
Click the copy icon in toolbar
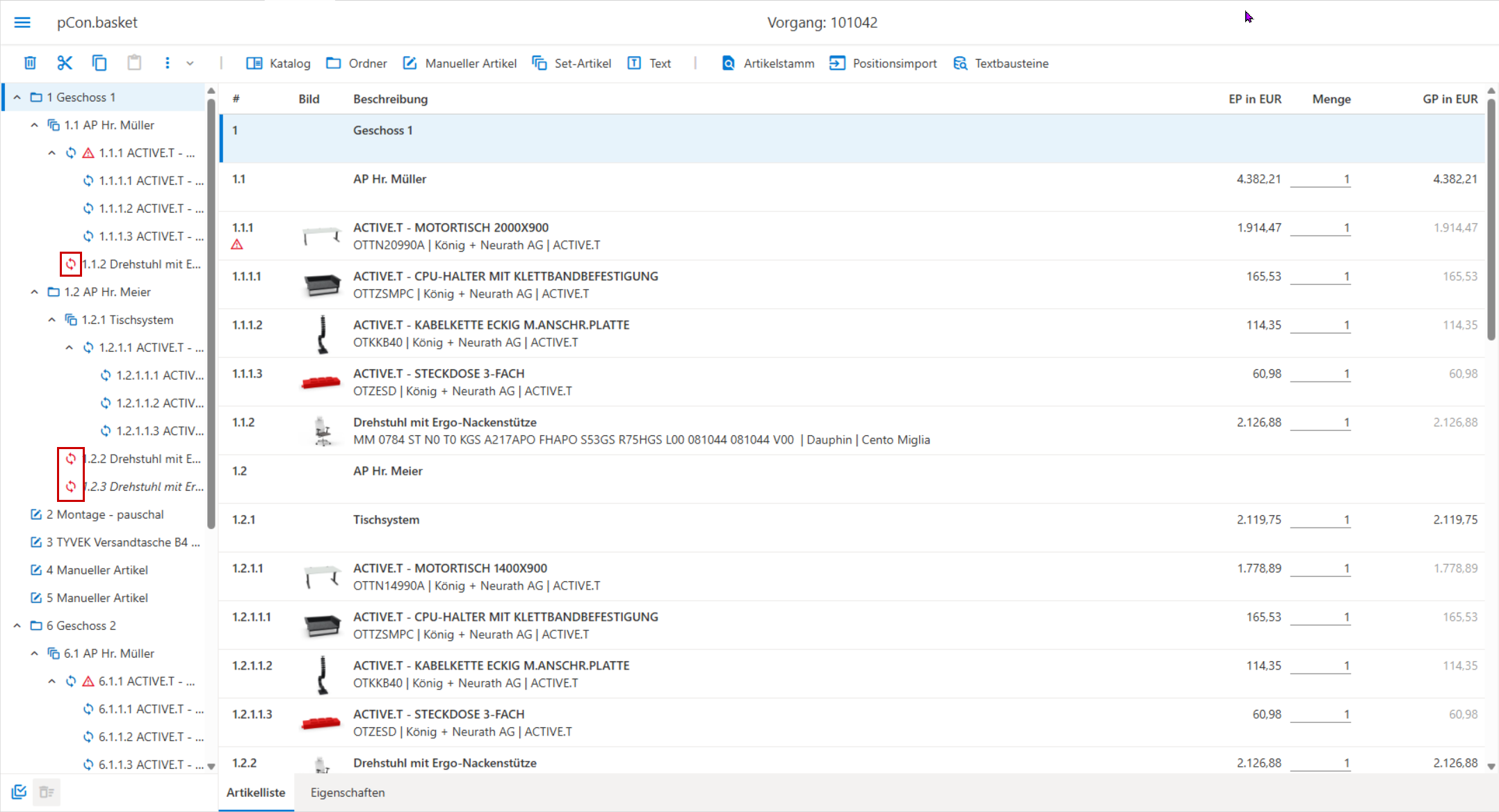point(99,63)
